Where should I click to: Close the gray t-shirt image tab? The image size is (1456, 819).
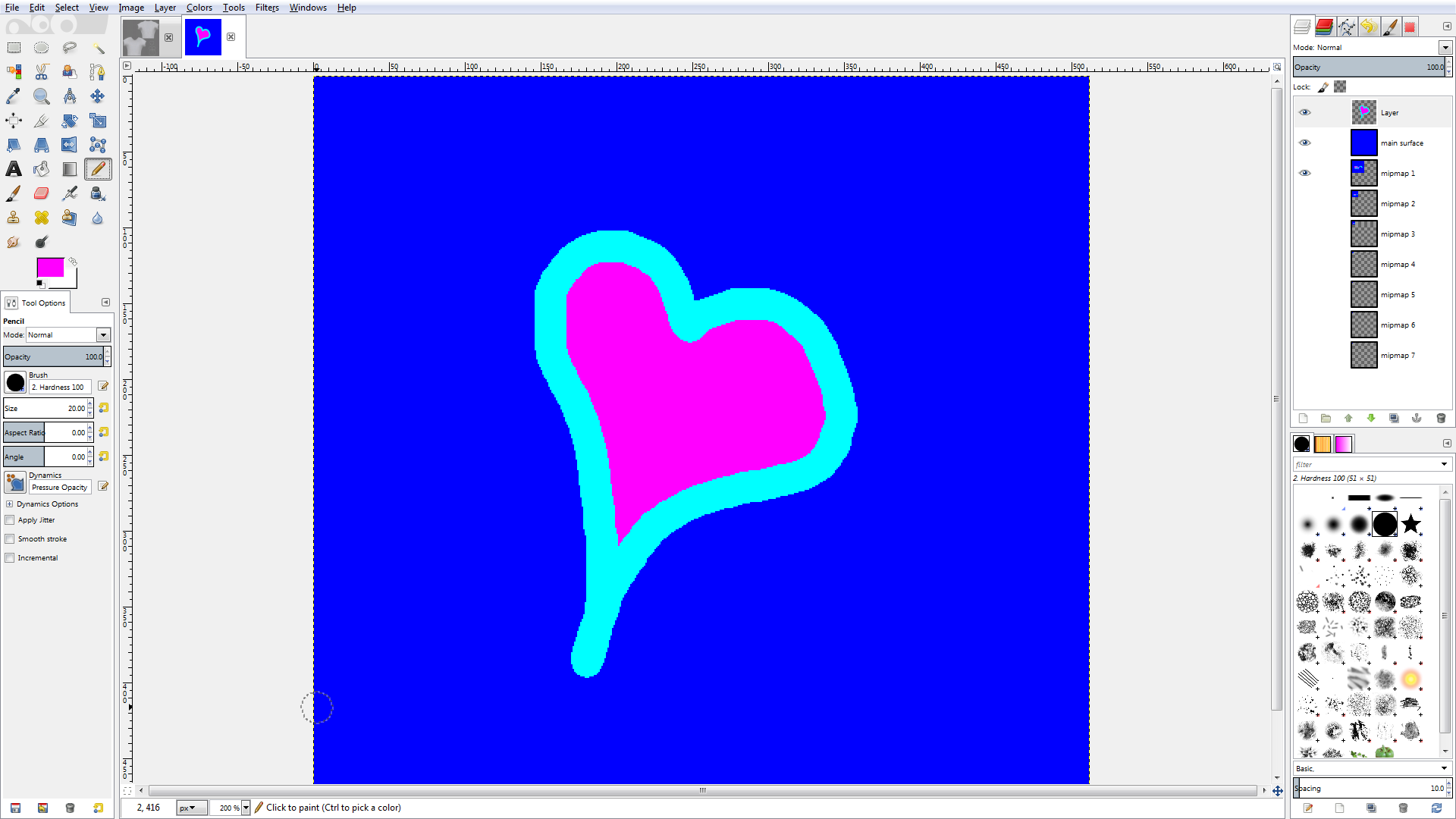pos(168,37)
